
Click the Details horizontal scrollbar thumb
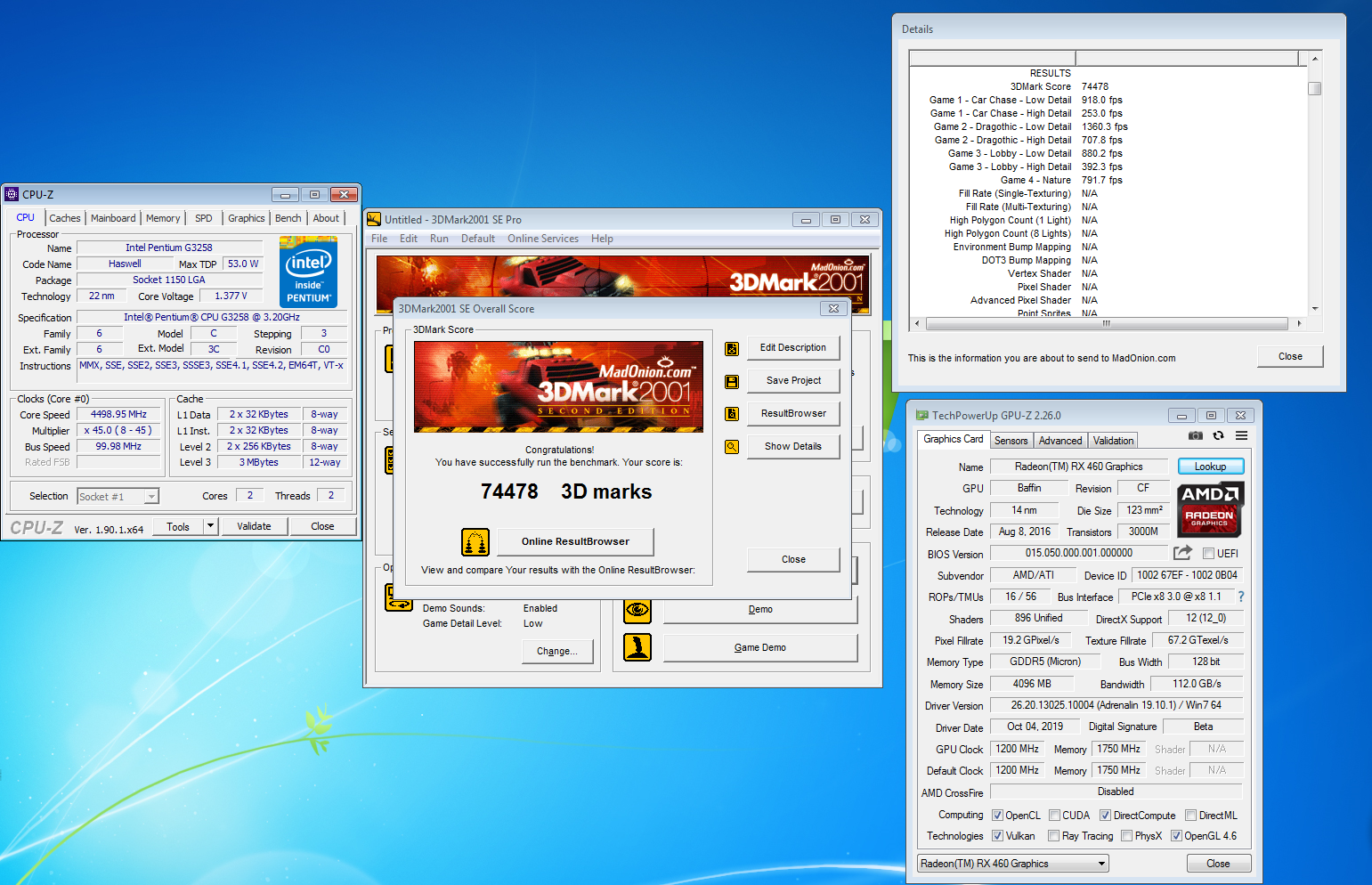(x=1107, y=323)
